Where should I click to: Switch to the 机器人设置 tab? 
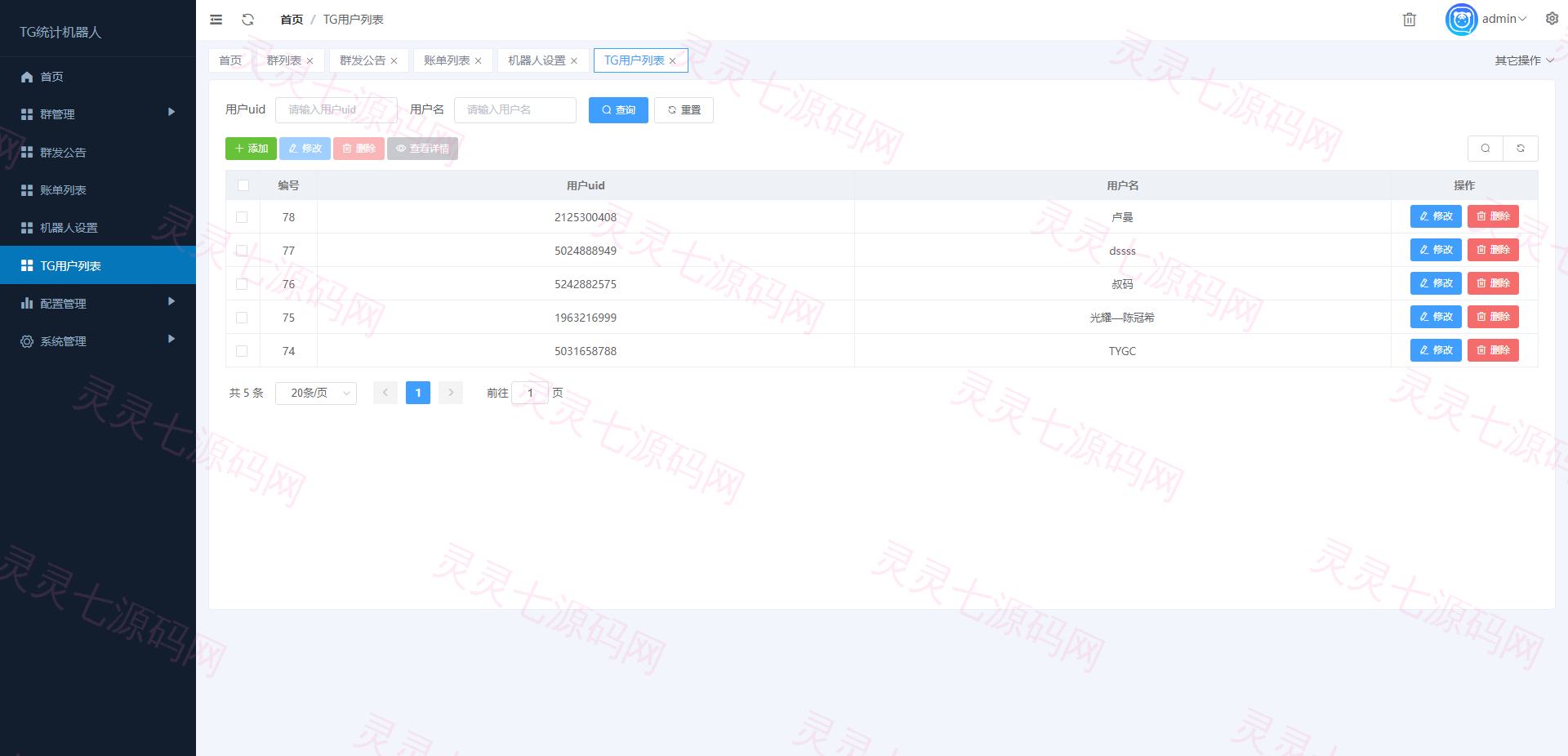click(x=537, y=60)
